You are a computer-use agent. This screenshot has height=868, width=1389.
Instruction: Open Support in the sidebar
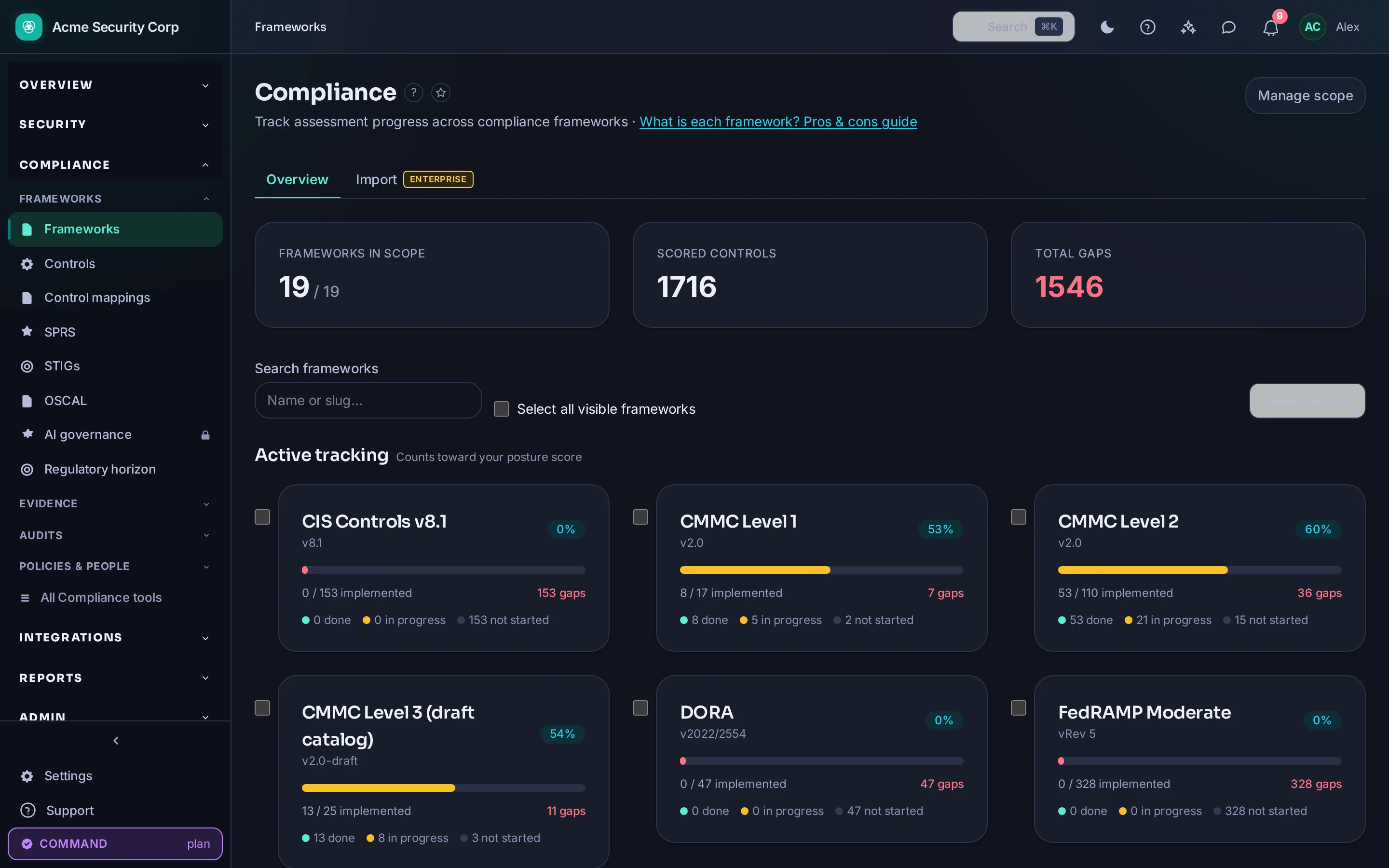tap(115, 811)
